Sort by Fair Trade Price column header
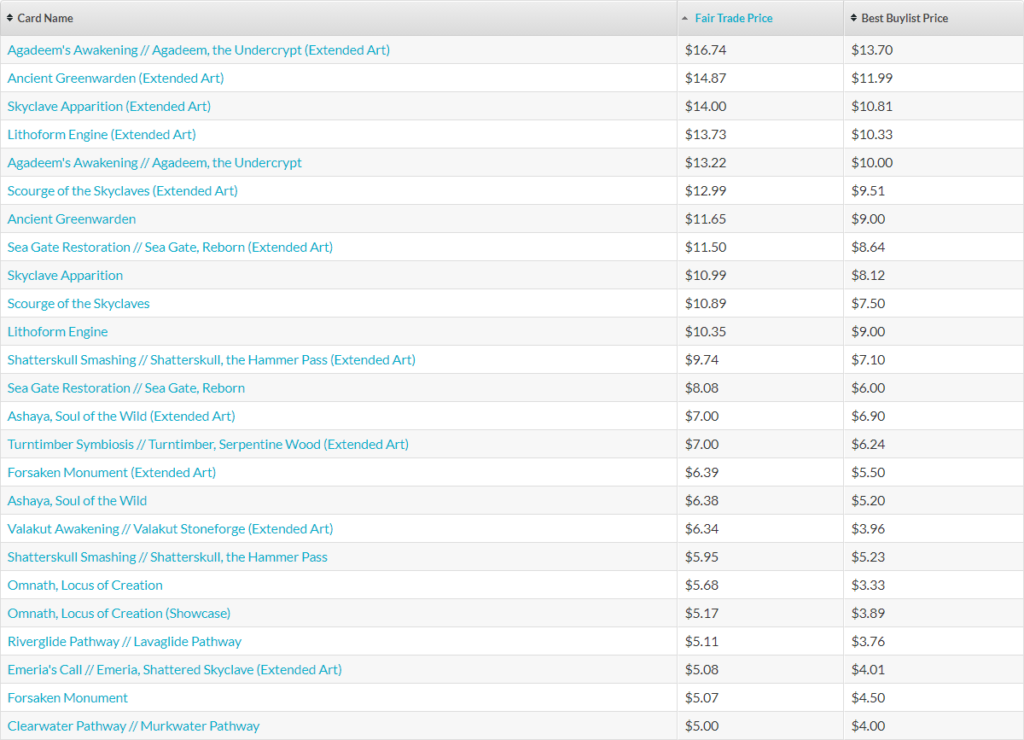 coord(760,18)
